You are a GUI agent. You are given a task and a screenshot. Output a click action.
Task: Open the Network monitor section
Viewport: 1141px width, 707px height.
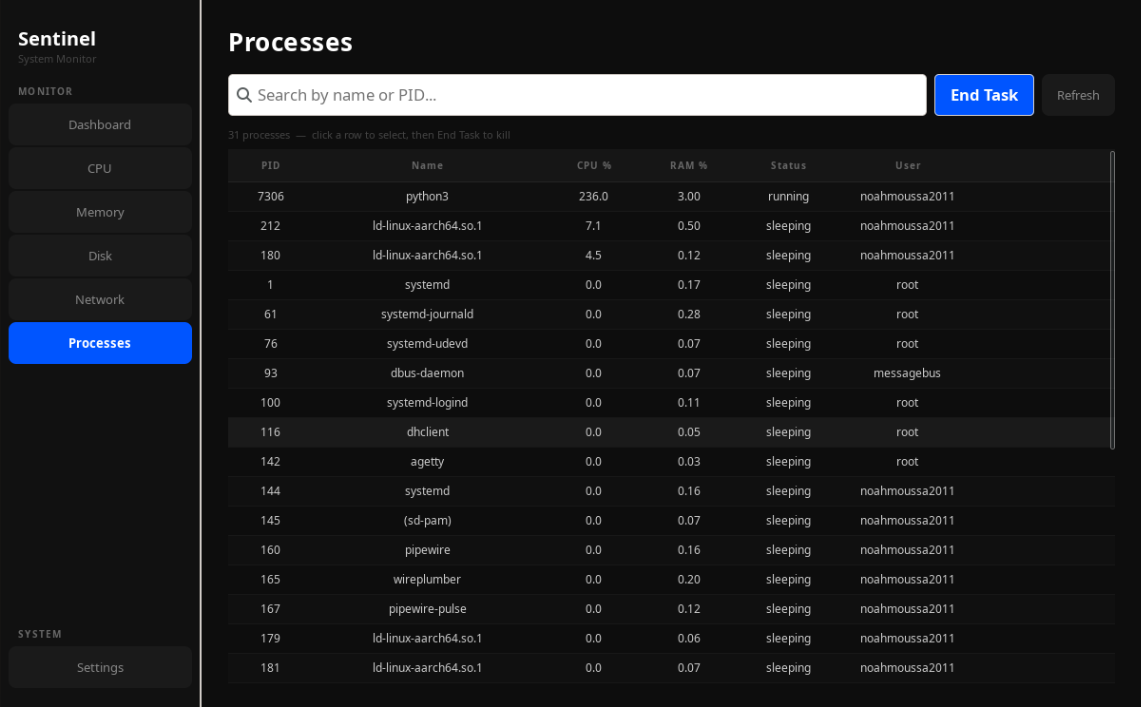click(99, 299)
